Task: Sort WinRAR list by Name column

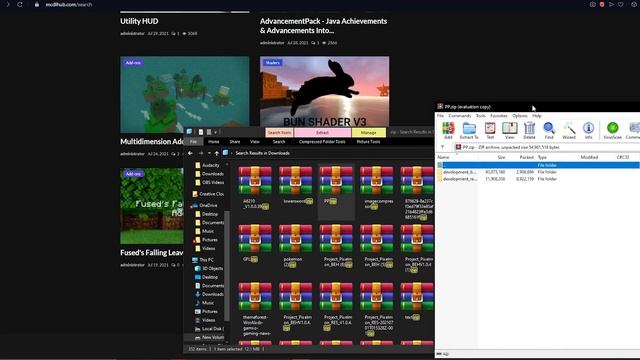Action: coord(443,157)
